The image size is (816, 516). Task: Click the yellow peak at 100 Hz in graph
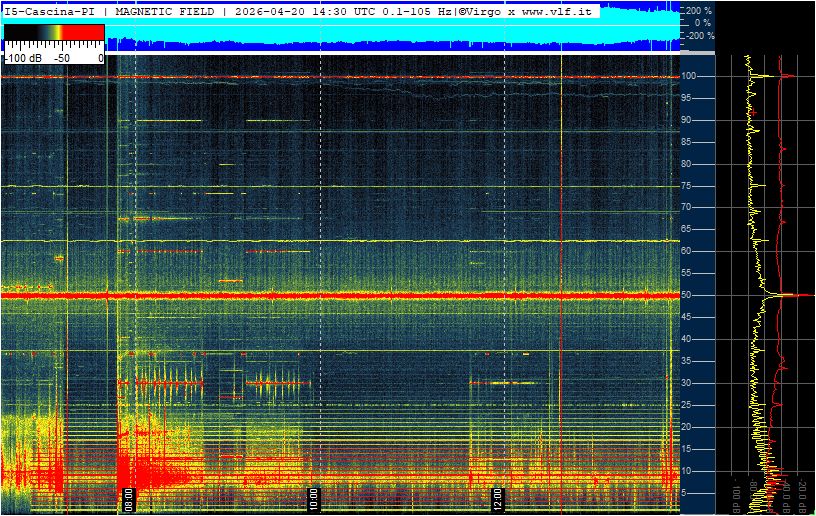(764, 76)
